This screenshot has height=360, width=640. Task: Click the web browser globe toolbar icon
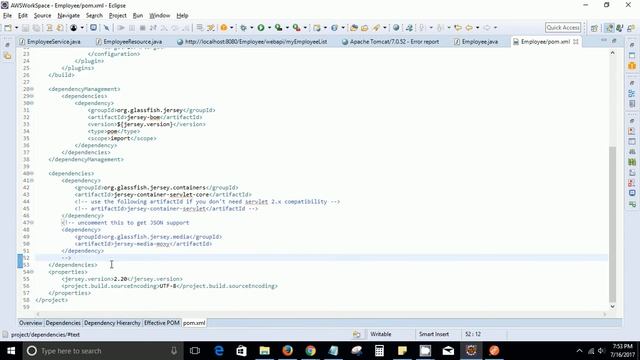click(396, 28)
